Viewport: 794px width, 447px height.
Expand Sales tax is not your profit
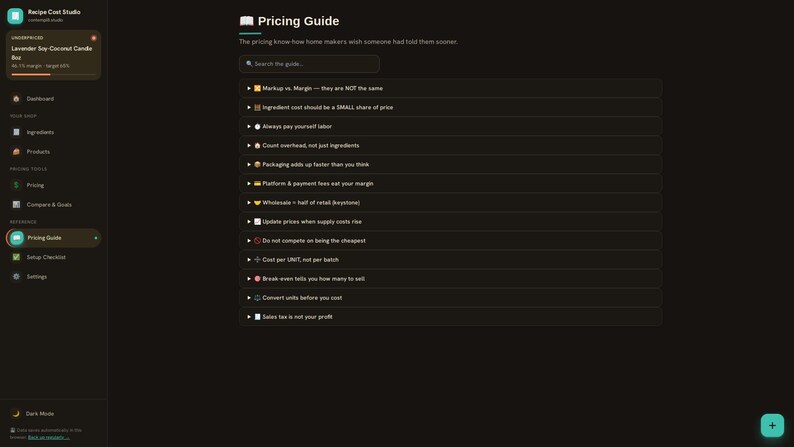coord(450,317)
